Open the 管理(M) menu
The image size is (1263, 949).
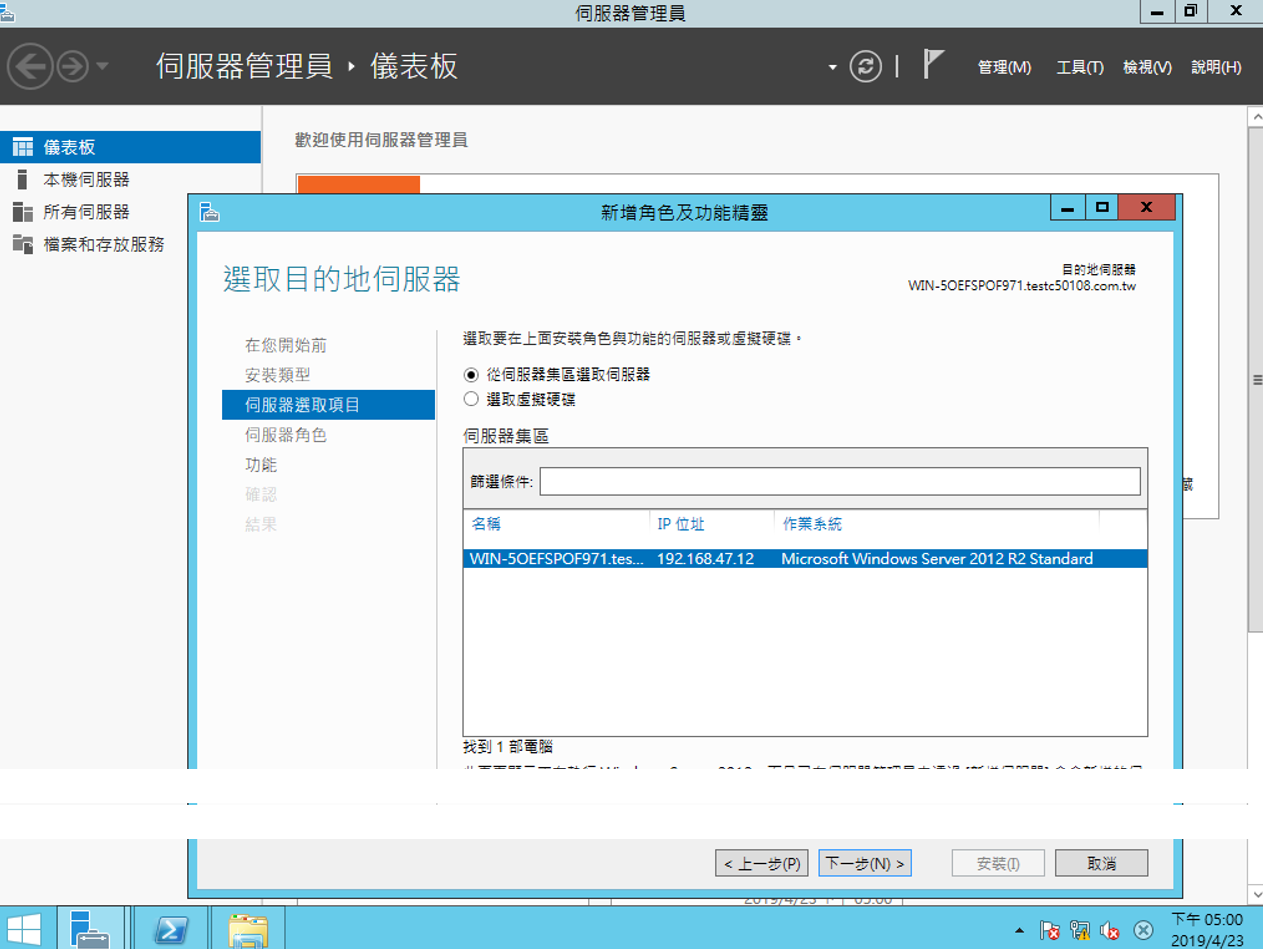1004,67
